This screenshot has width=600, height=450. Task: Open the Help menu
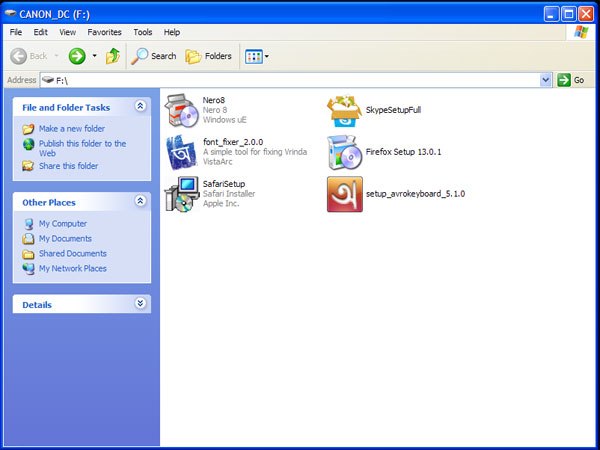click(x=172, y=32)
